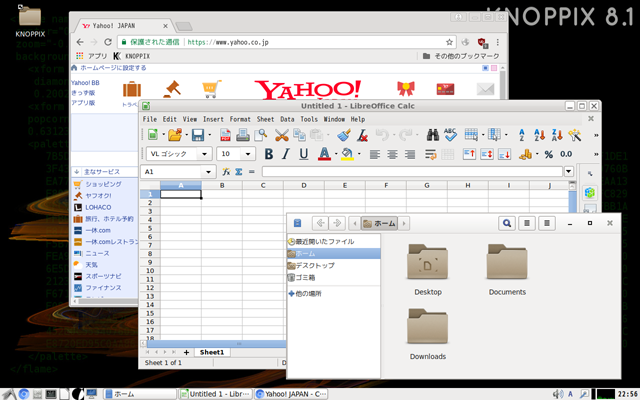This screenshot has height=400, width=640.
Task: Add a new sheet with plus button
Action: 186,352
